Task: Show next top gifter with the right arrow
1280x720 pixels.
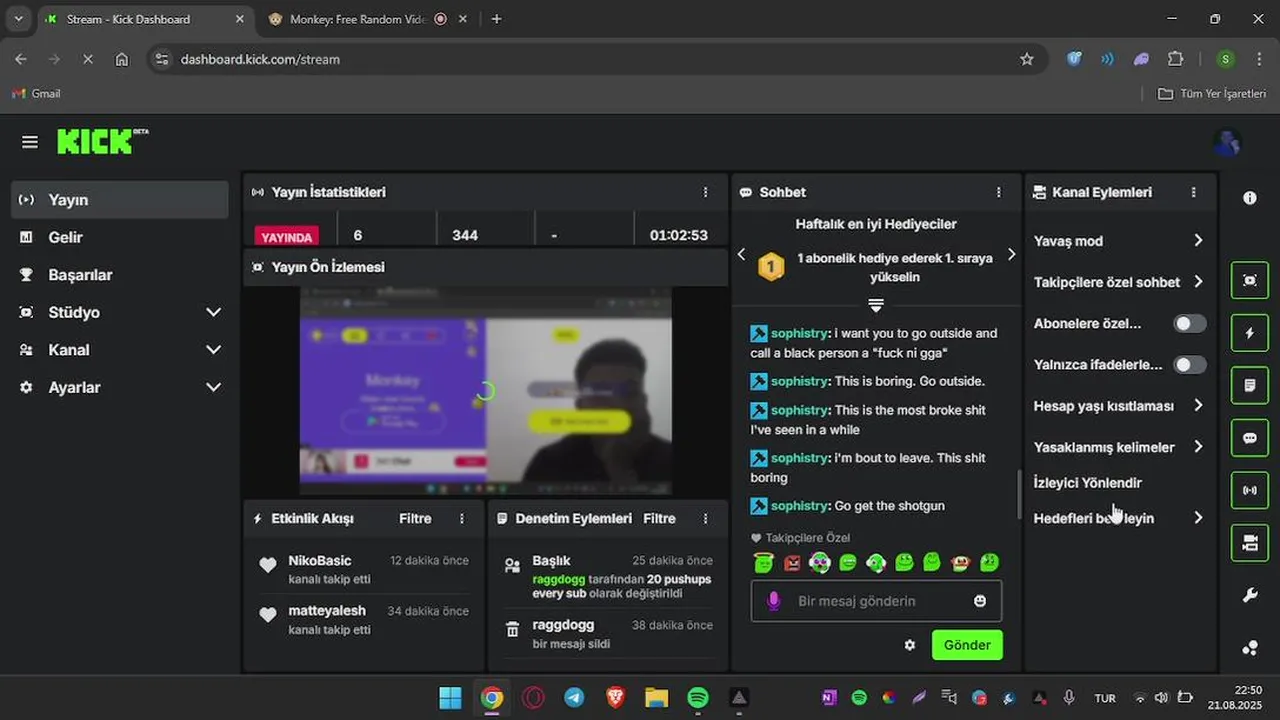Action: coord(1011,254)
